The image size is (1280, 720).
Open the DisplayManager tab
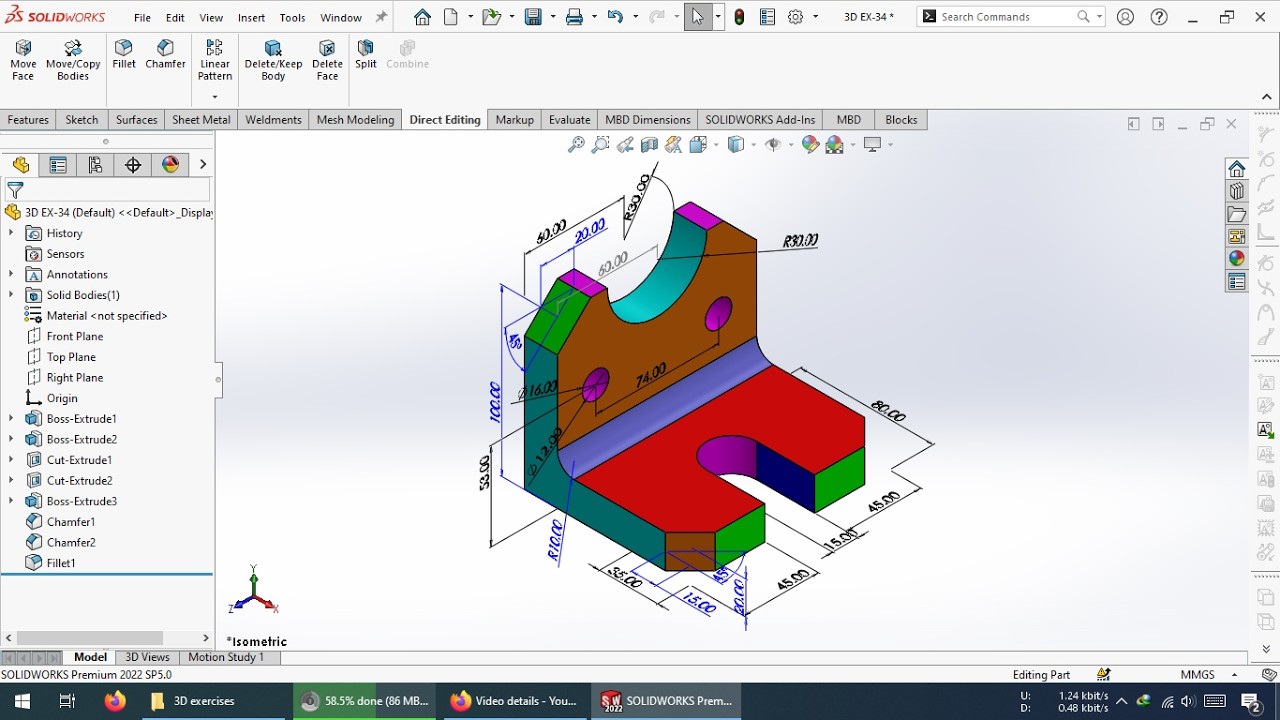[170, 165]
